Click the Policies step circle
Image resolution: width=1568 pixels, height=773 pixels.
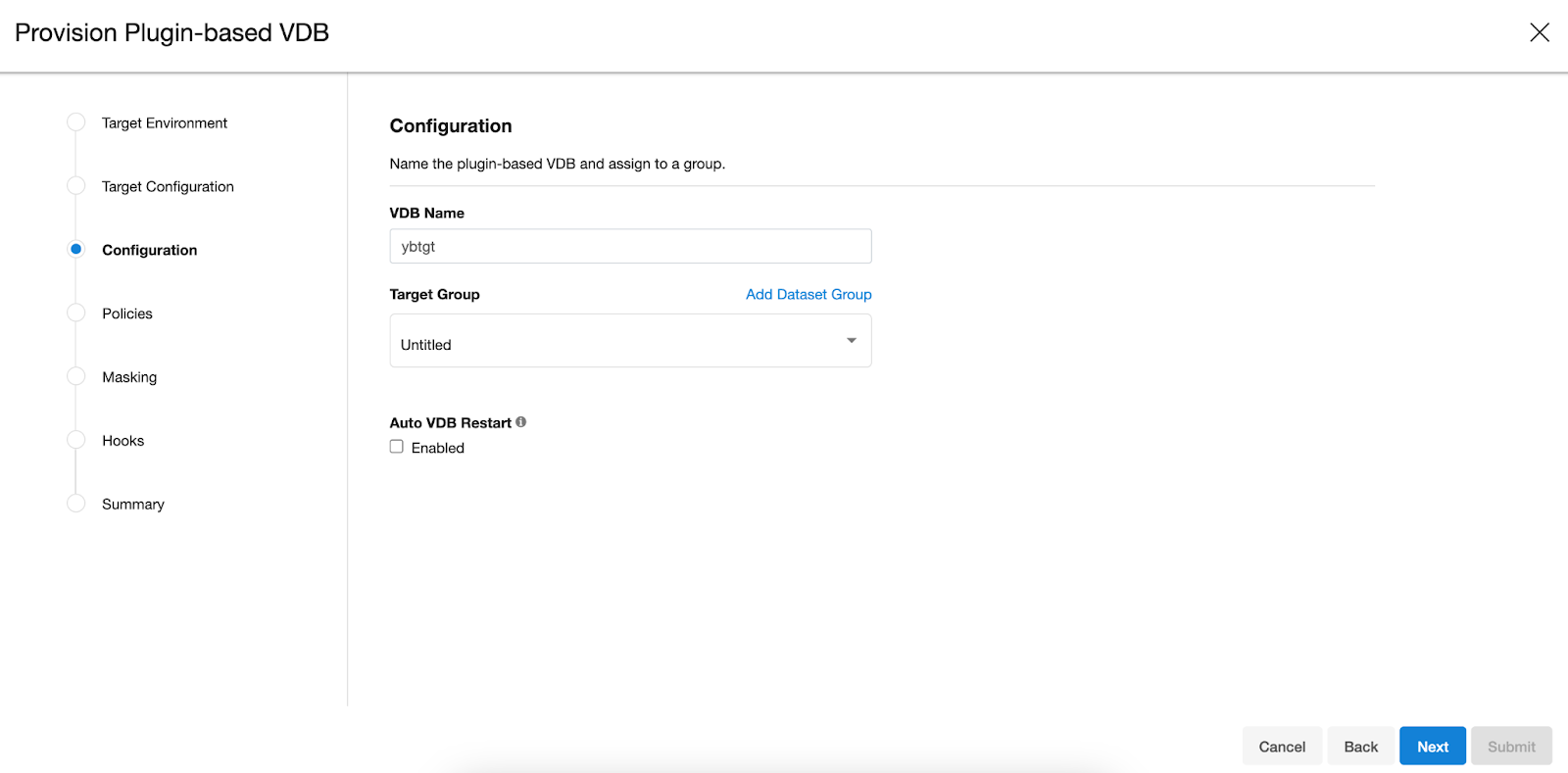75,314
